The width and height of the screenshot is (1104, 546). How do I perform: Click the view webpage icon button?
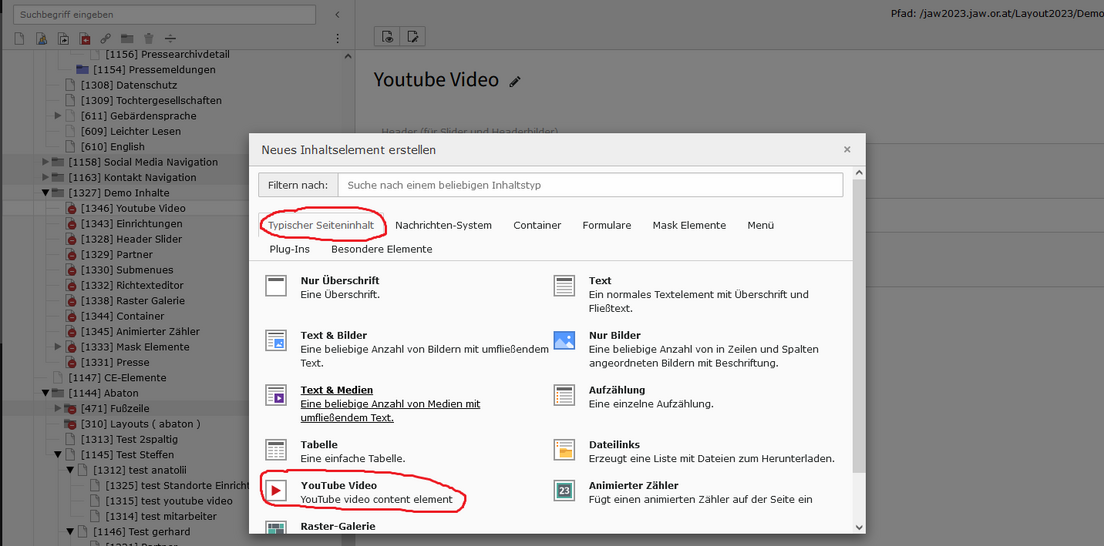tap(387, 37)
